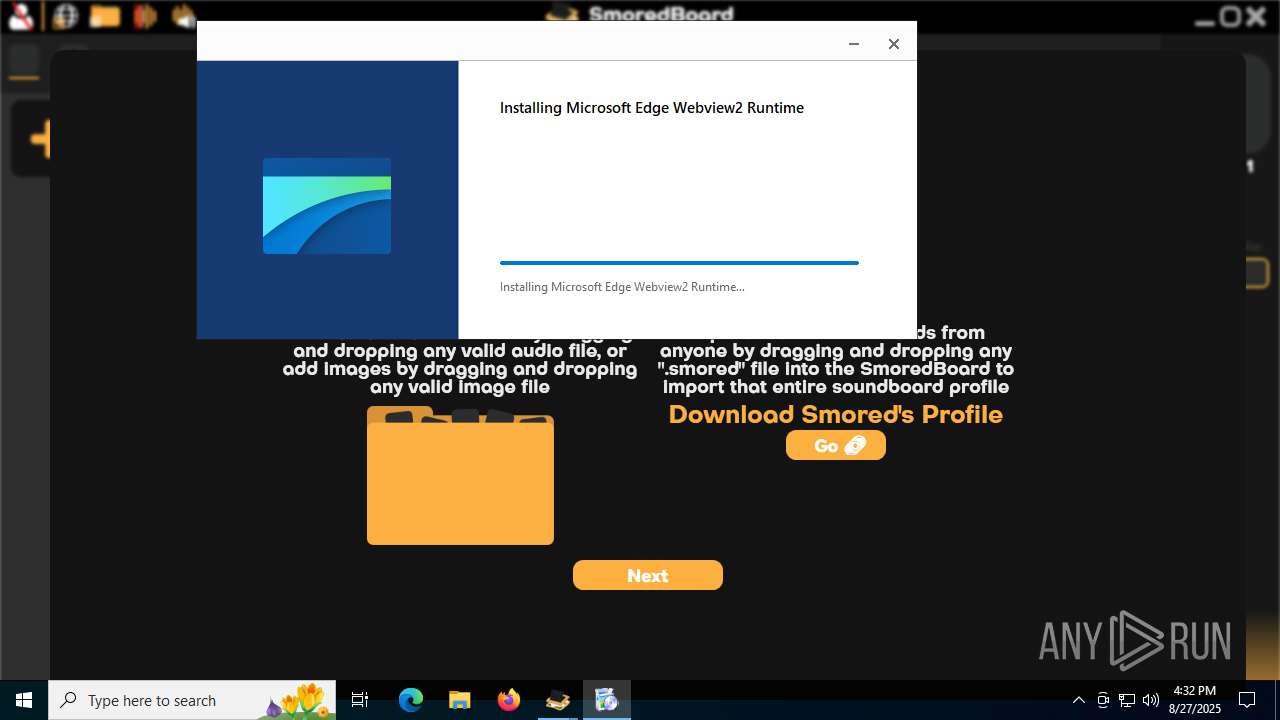Launch Firefox from taskbar

coord(509,700)
